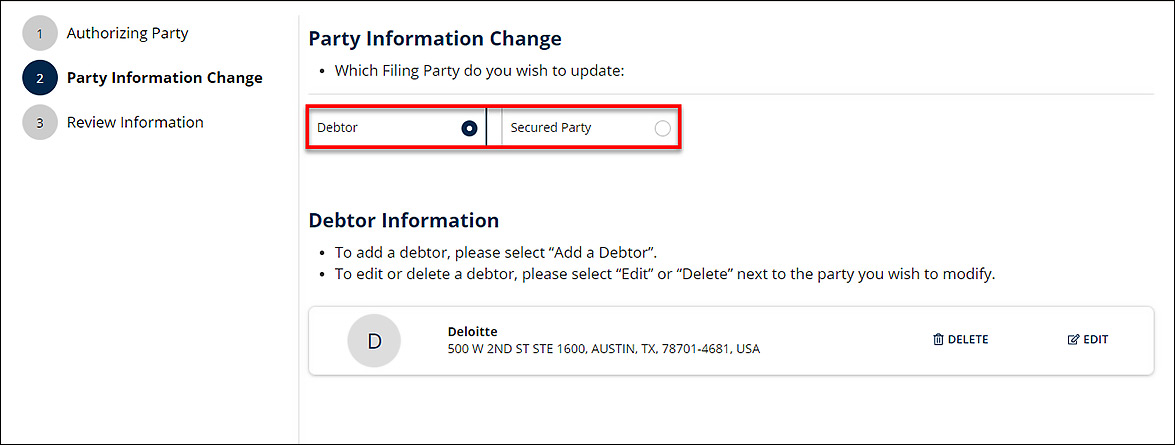Screen dimensions: 1175x445
Task: Go to the Authorizing Party step
Action: click(127, 33)
